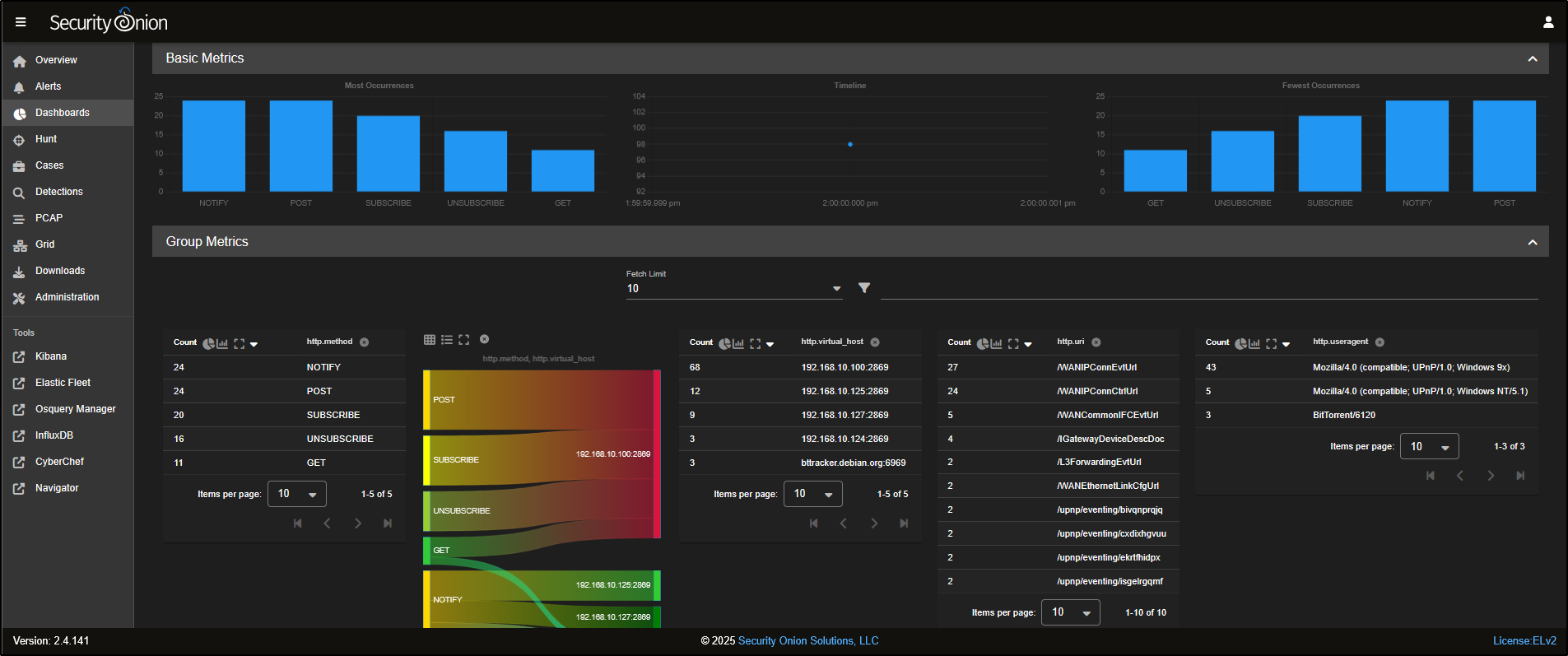Click the NOTIFY bar in Most Occurrences chart
The width and height of the screenshot is (1568, 656).
point(213,147)
